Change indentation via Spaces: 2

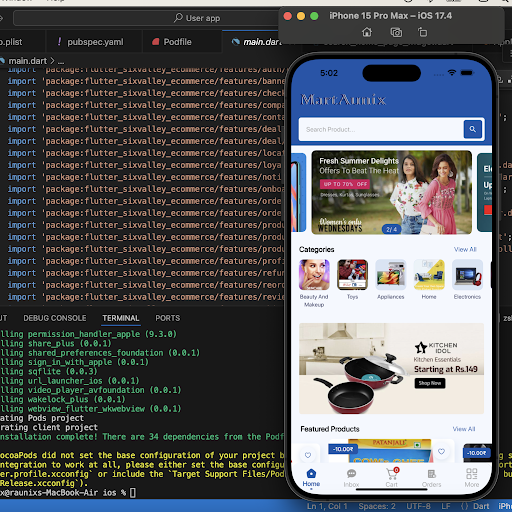coord(377,506)
